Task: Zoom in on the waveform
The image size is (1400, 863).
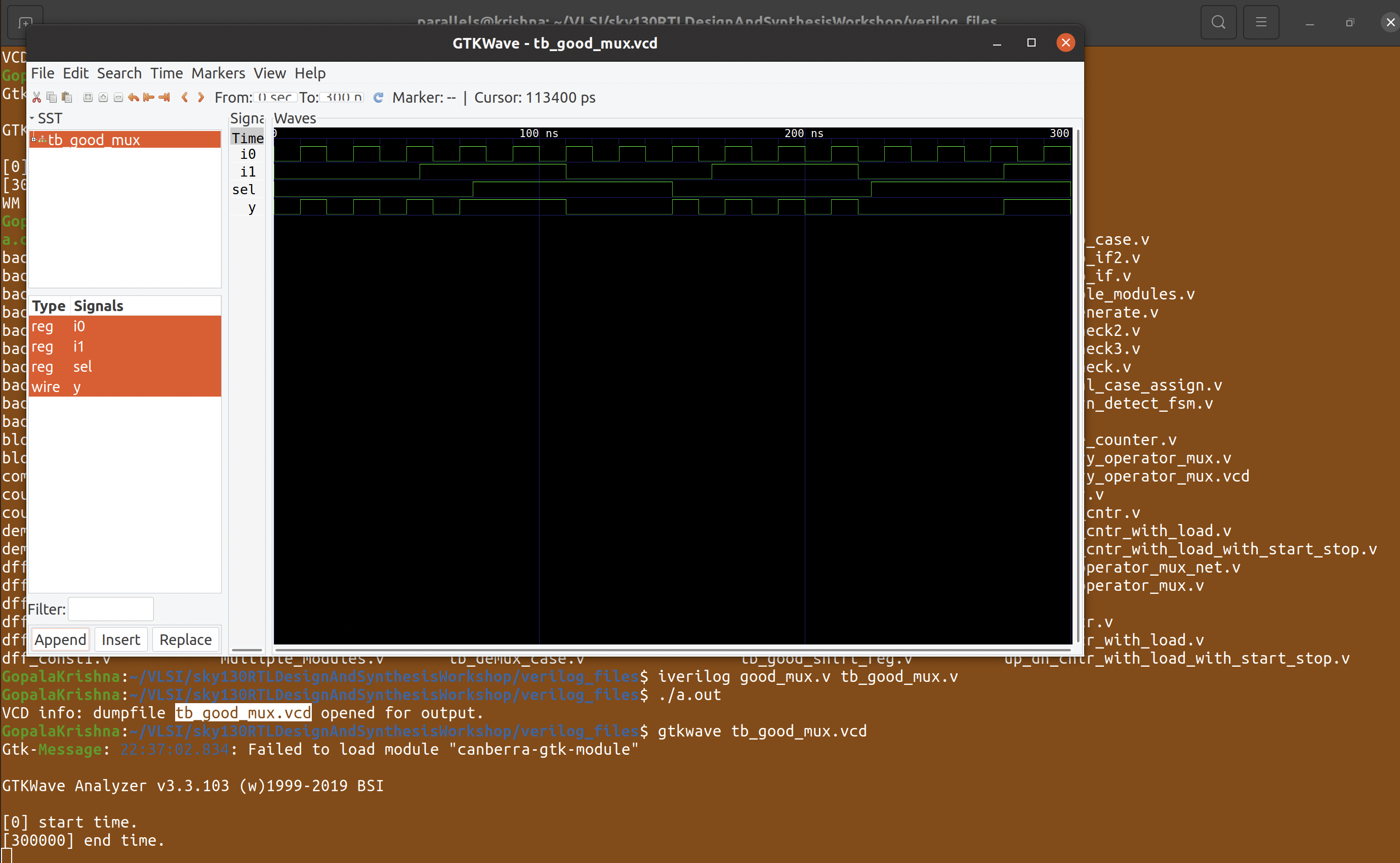Action: 103,97
